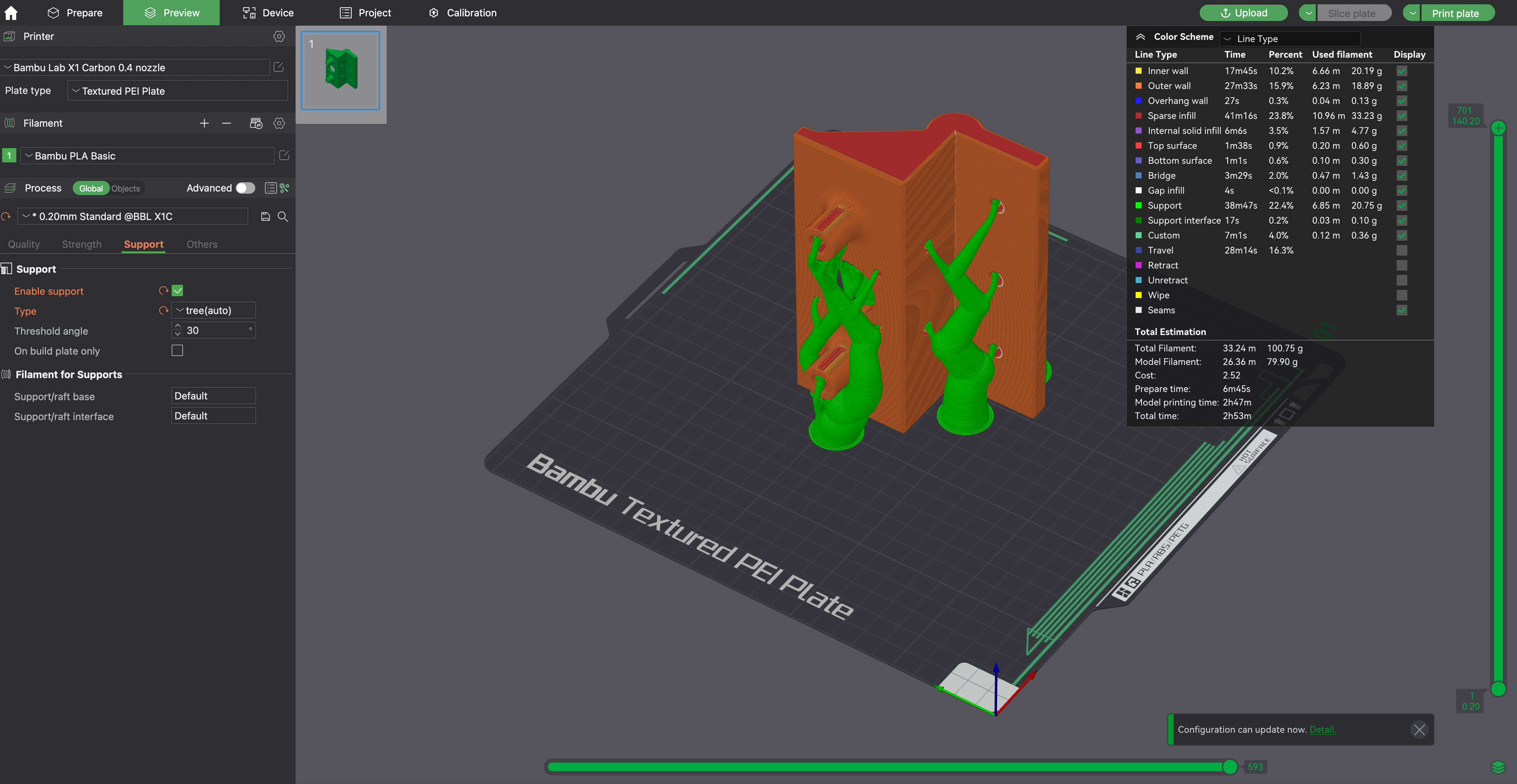This screenshot has width=1517, height=784.
Task: Open the Strength settings tab
Action: coord(82,244)
